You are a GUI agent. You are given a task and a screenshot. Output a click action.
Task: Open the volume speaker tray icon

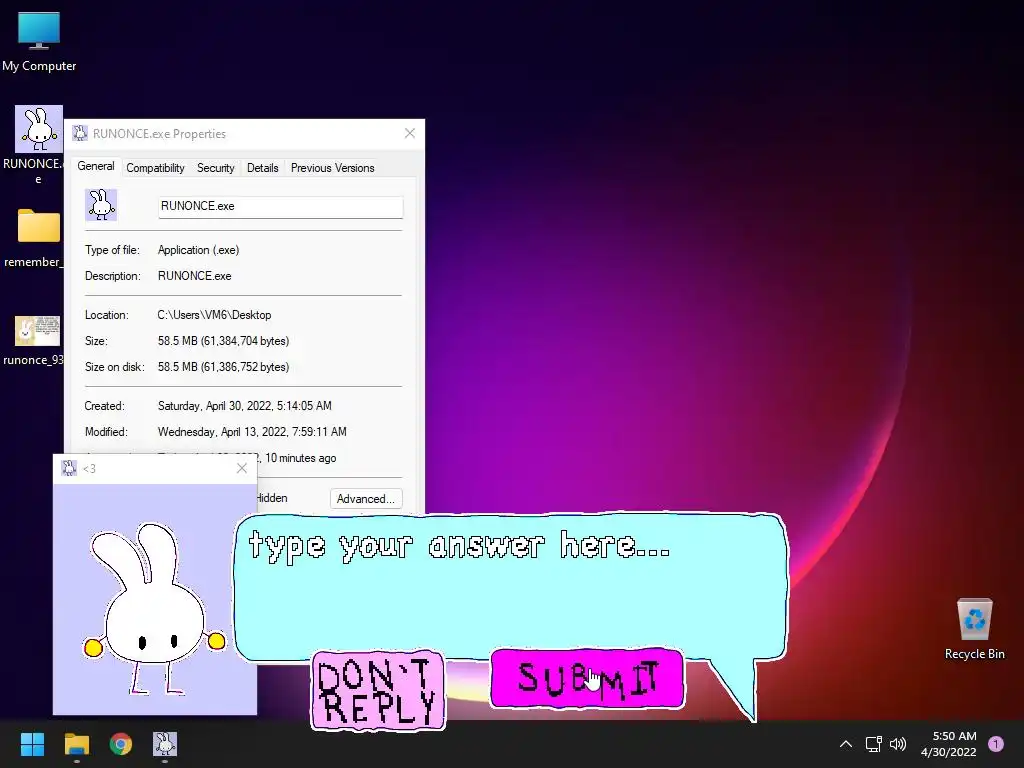click(898, 744)
